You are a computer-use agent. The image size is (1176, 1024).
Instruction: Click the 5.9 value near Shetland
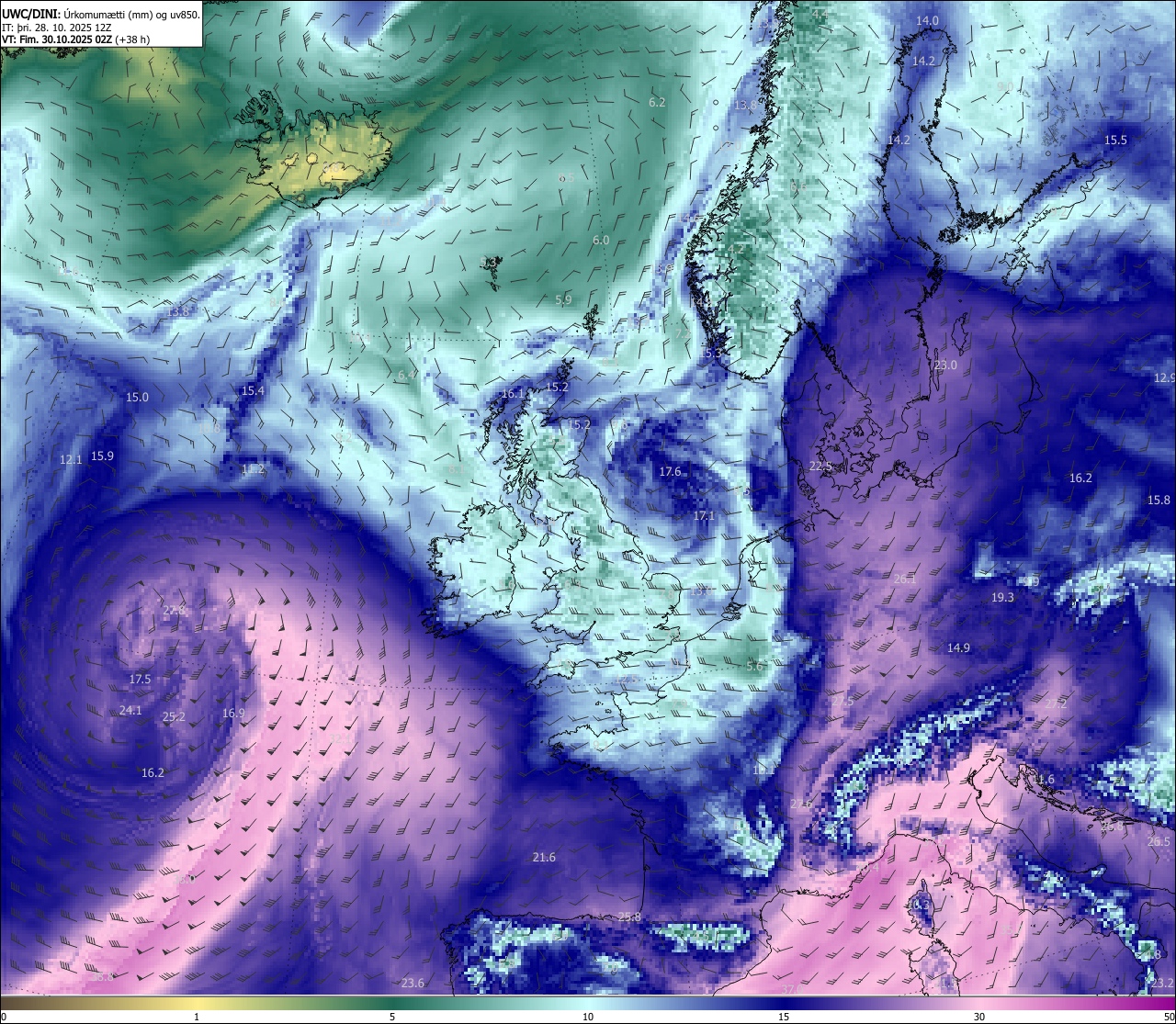coord(564,299)
